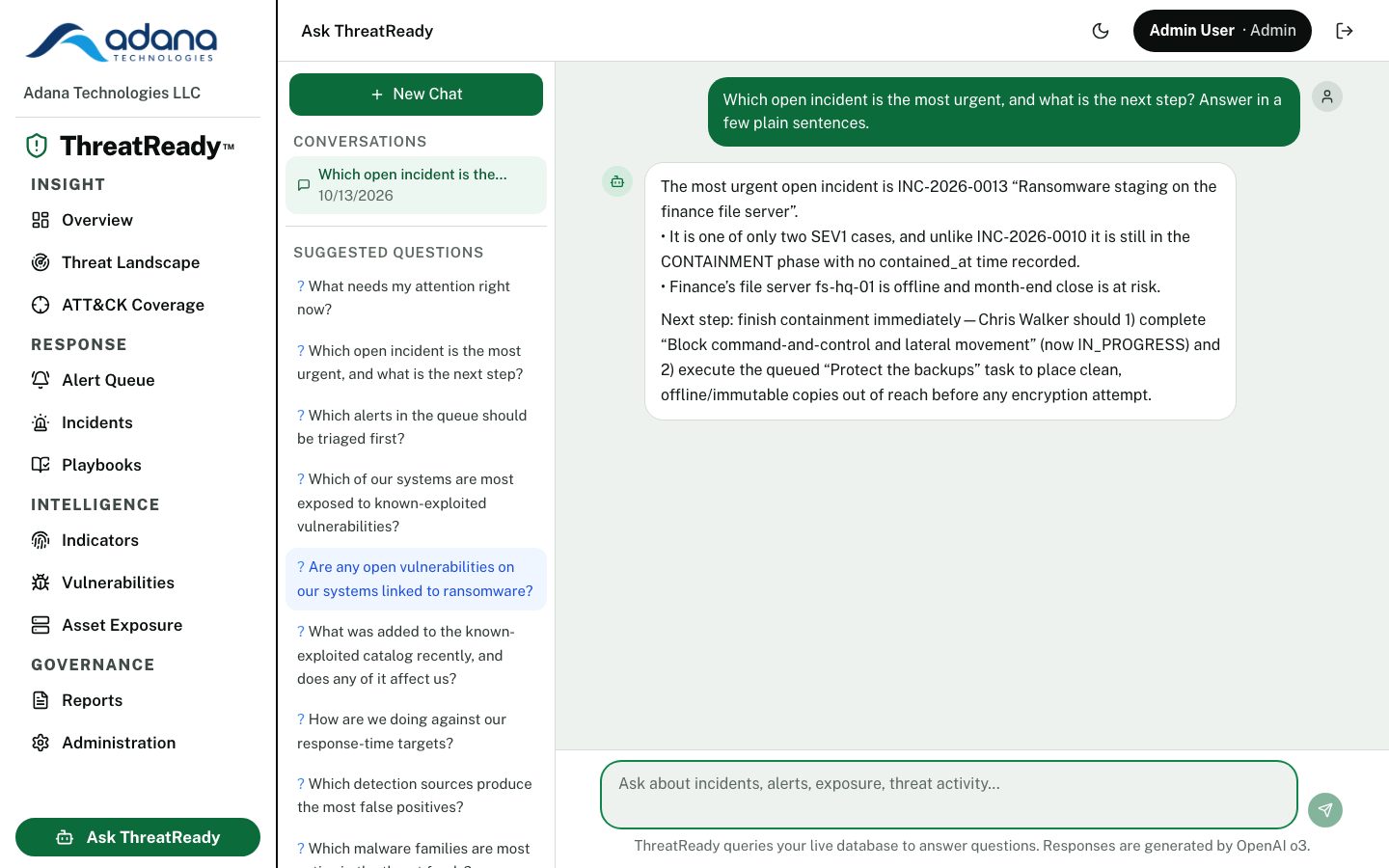Click the ATT&CK Coverage target icon
The image size is (1389, 868).
point(41,305)
